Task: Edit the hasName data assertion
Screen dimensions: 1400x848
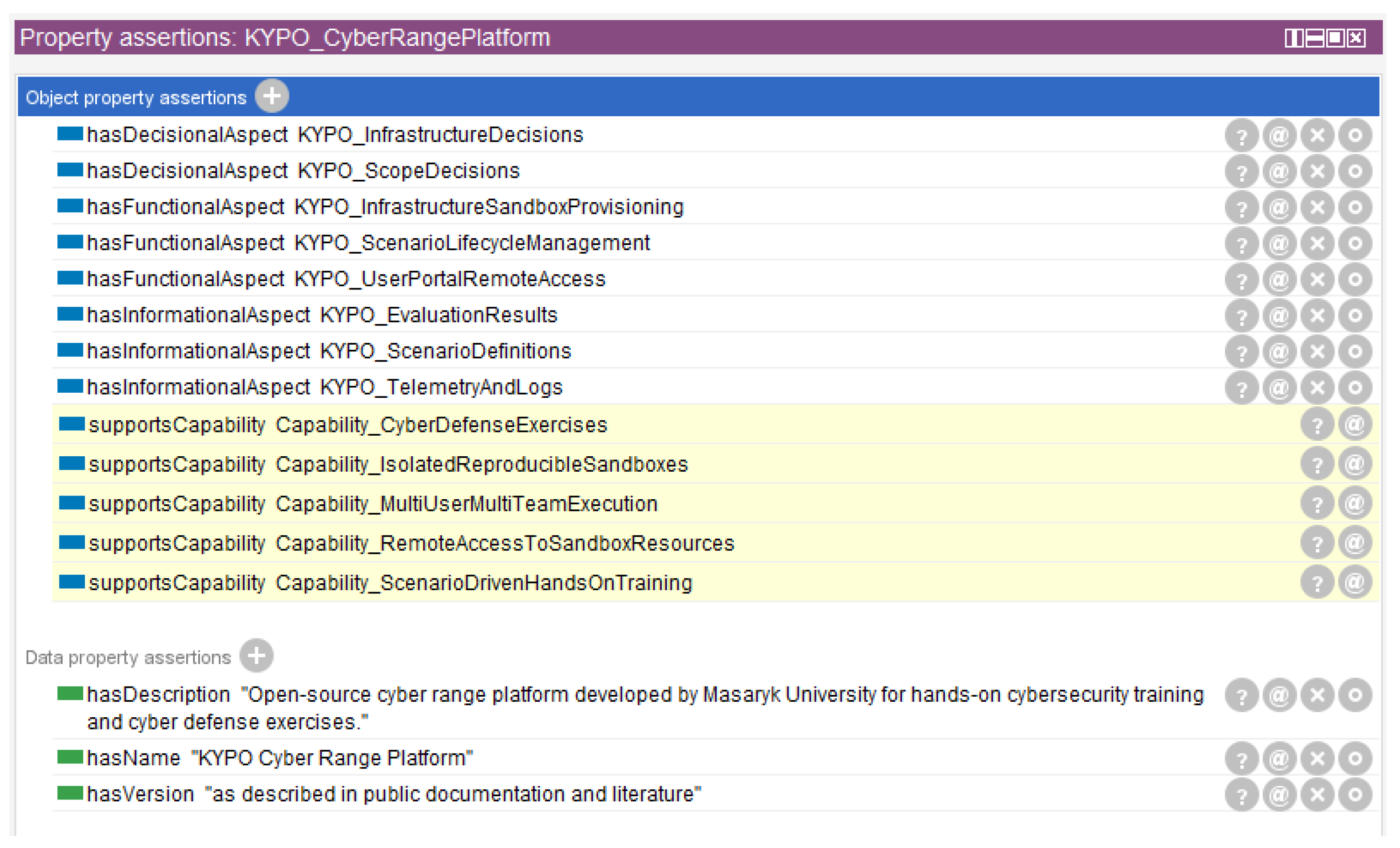Action: coord(1356,758)
